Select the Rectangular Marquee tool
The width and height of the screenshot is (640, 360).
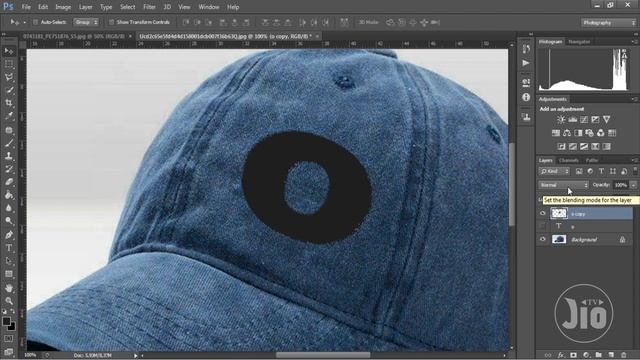(x=9, y=64)
